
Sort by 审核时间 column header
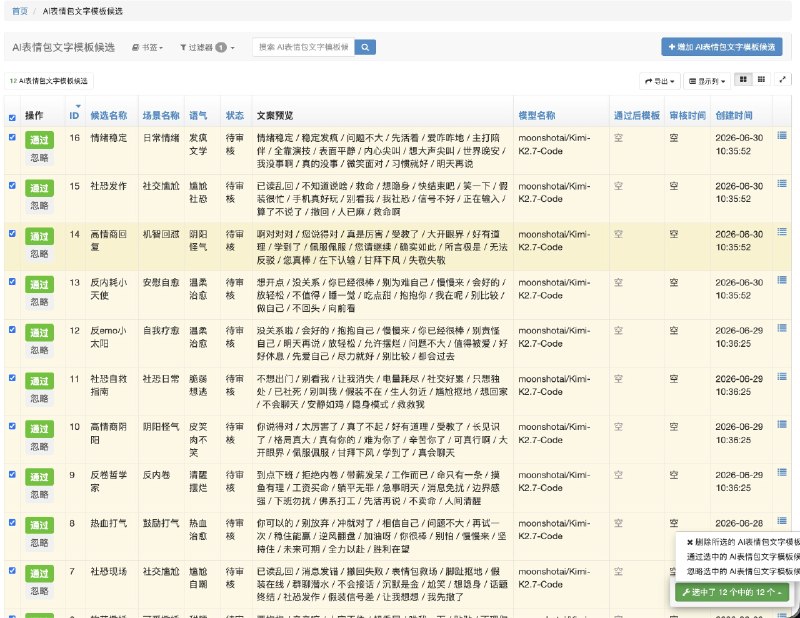(x=687, y=116)
